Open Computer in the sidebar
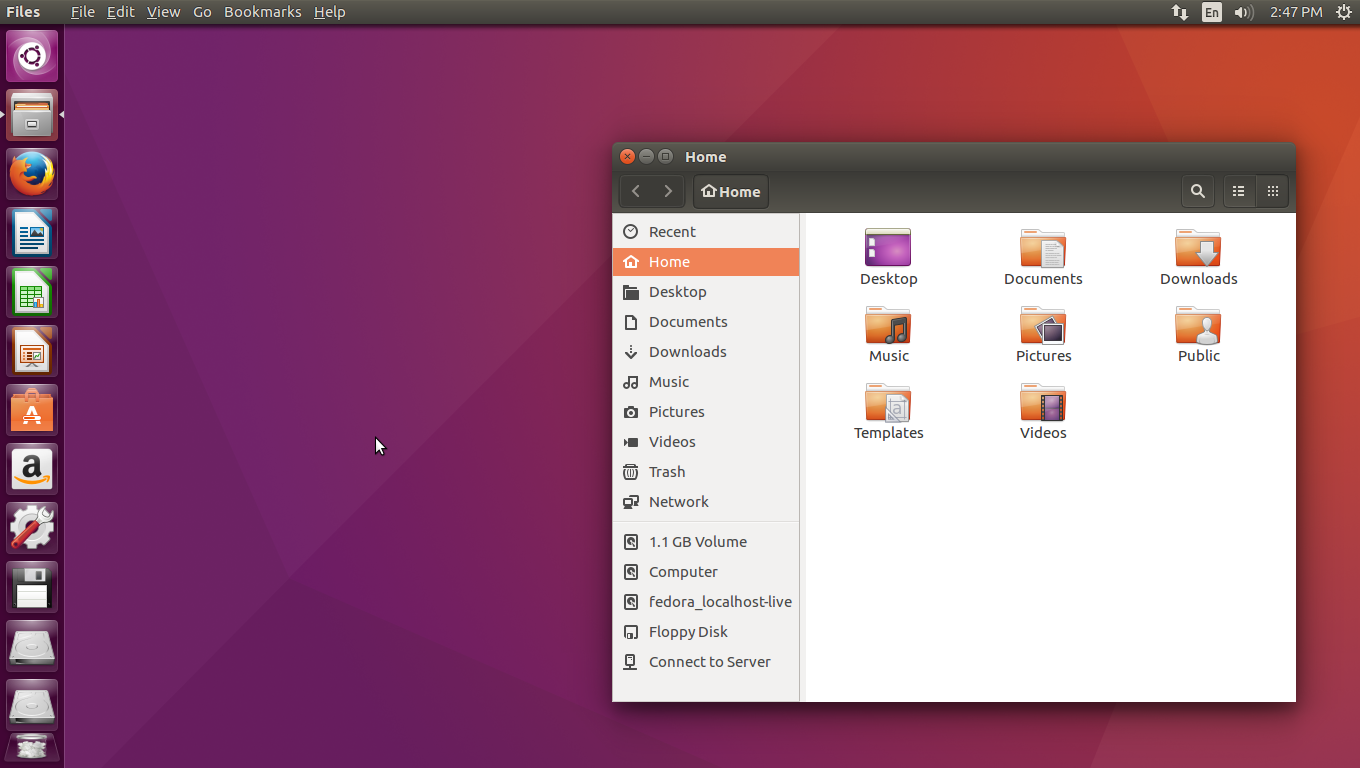1360x768 pixels. [x=705, y=571]
